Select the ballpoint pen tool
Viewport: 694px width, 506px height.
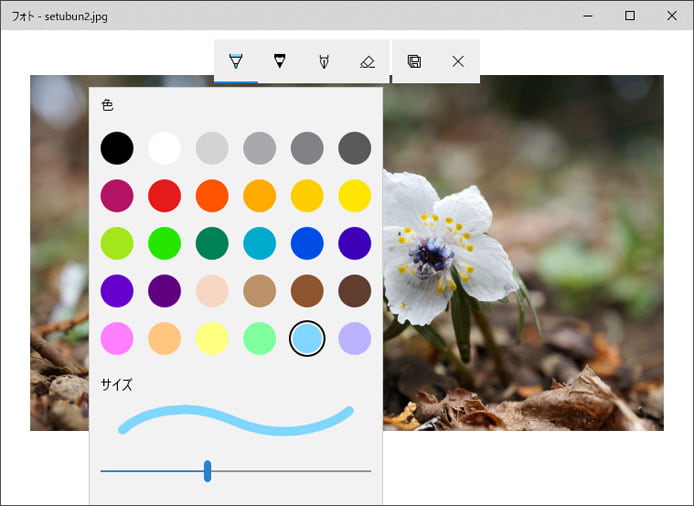click(x=236, y=61)
